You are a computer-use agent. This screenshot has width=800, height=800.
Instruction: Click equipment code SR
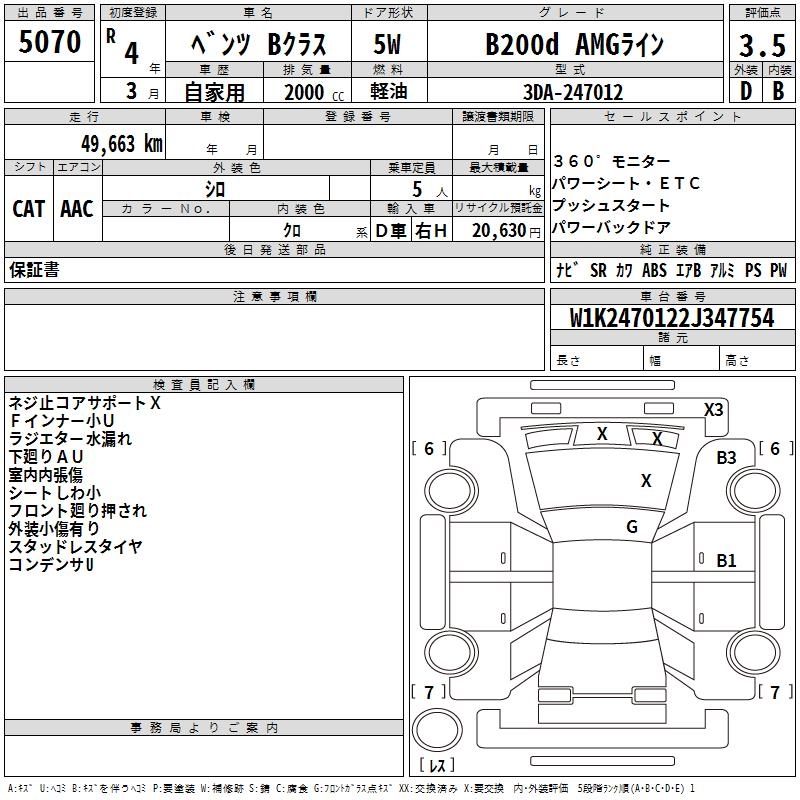pos(598,270)
